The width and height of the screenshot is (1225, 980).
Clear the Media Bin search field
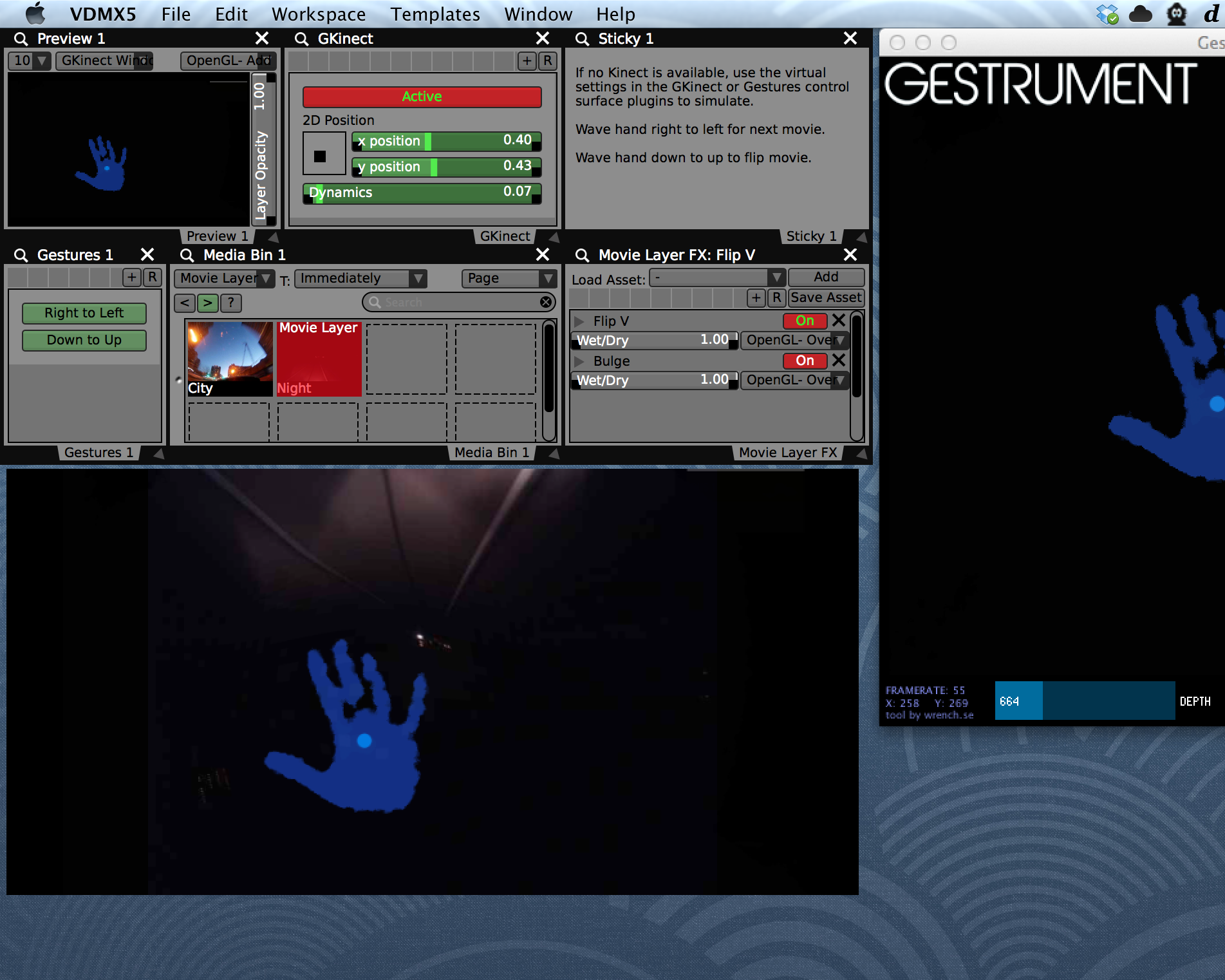point(546,302)
